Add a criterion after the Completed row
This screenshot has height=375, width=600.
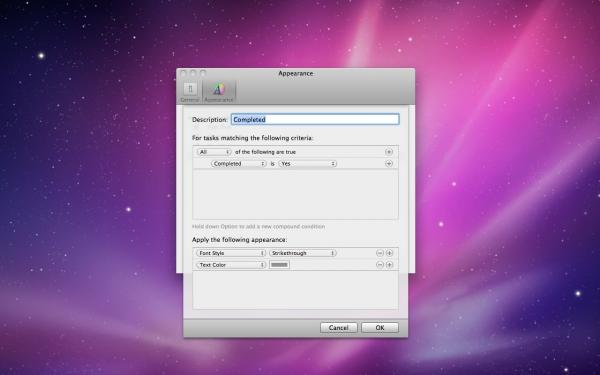pyautogui.click(x=389, y=163)
